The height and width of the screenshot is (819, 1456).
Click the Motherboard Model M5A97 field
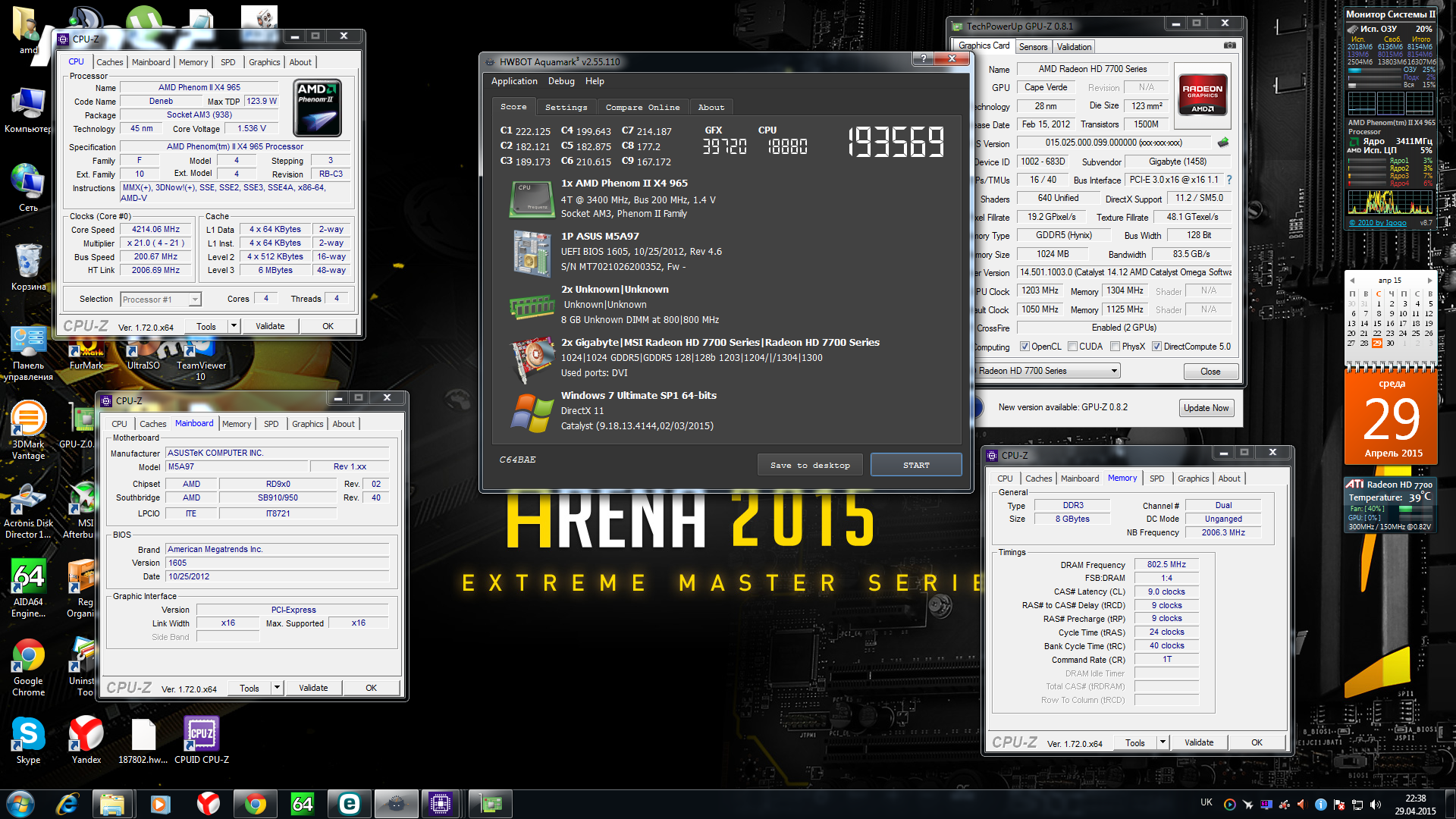pyautogui.click(x=237, y=467)
